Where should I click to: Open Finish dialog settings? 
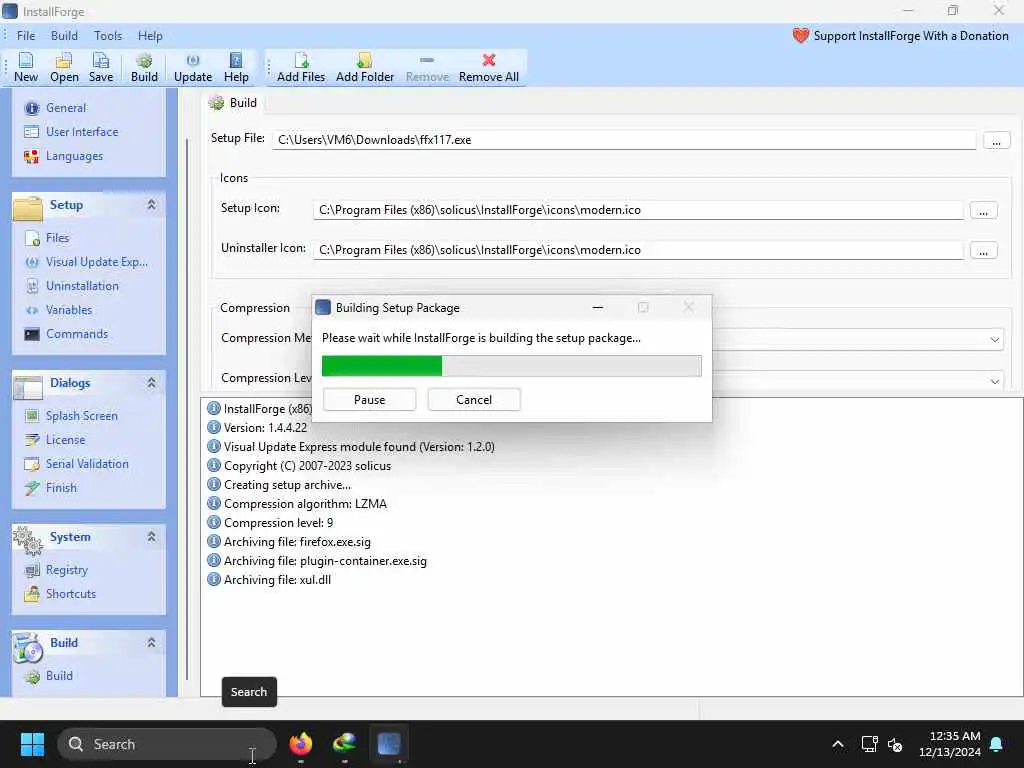pyautogui.click(x=50, y=488)
